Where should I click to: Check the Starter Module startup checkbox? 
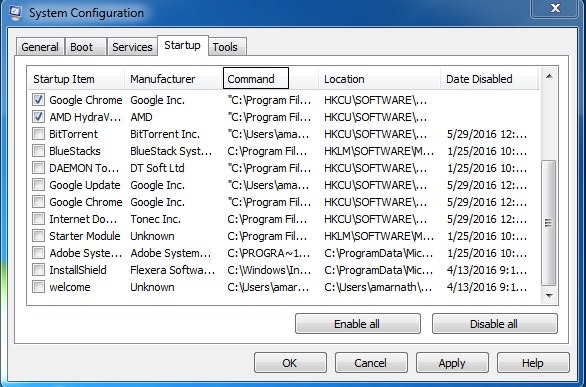click(38, 236)
